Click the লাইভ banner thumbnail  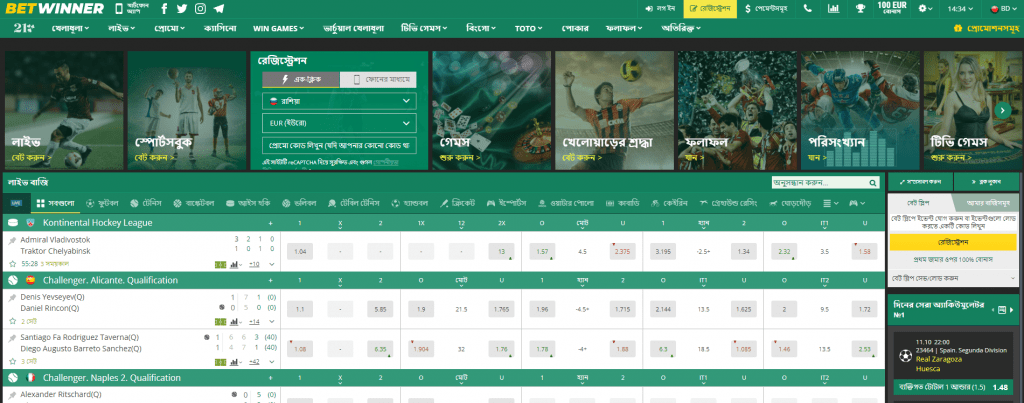tap(64, 110)
